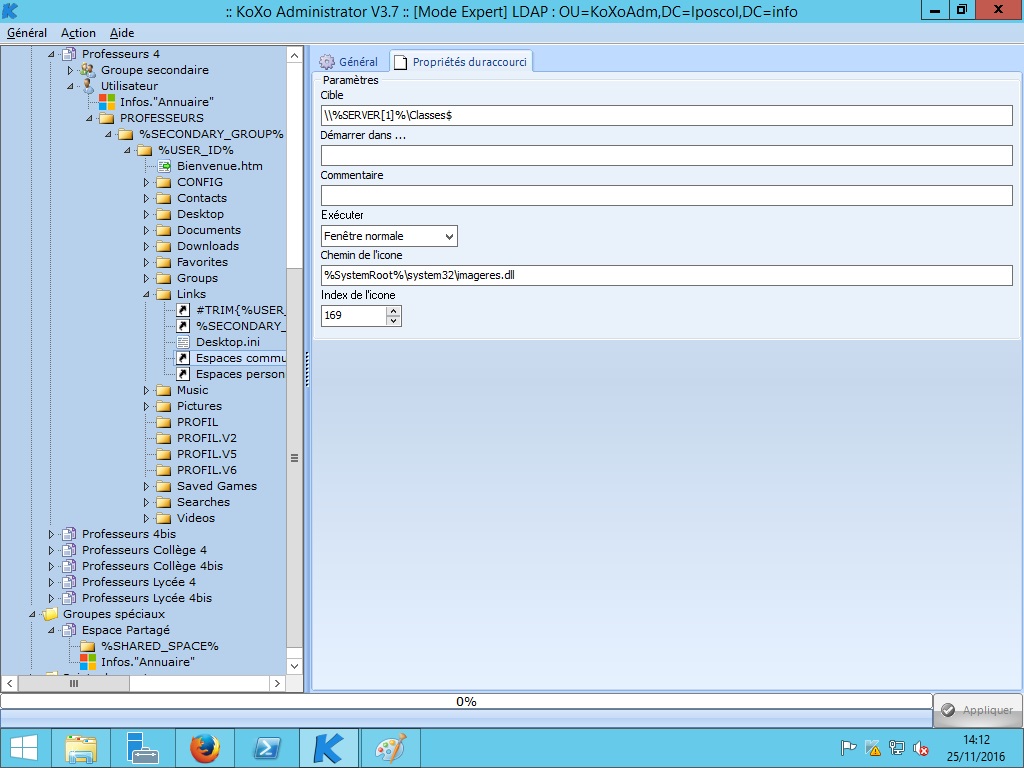Click the #TRIM{%USER shortcut icon
This screenshot has height=768, width=1024.
tap(184, 310)
